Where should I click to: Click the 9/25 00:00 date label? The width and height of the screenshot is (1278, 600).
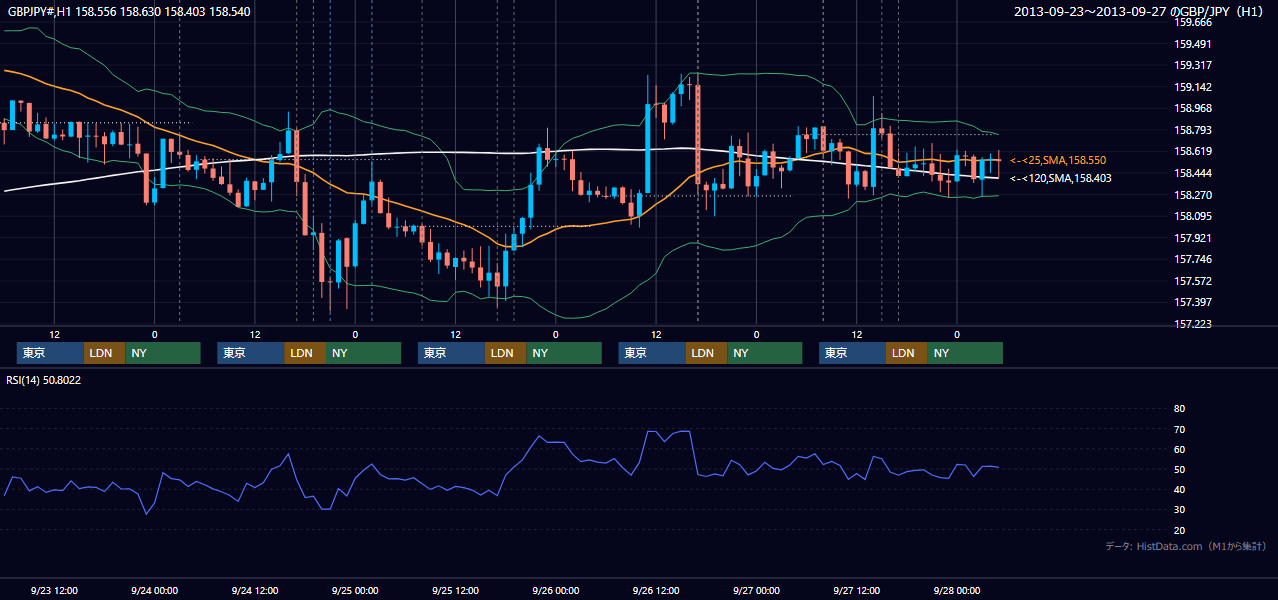click(355, 590)
